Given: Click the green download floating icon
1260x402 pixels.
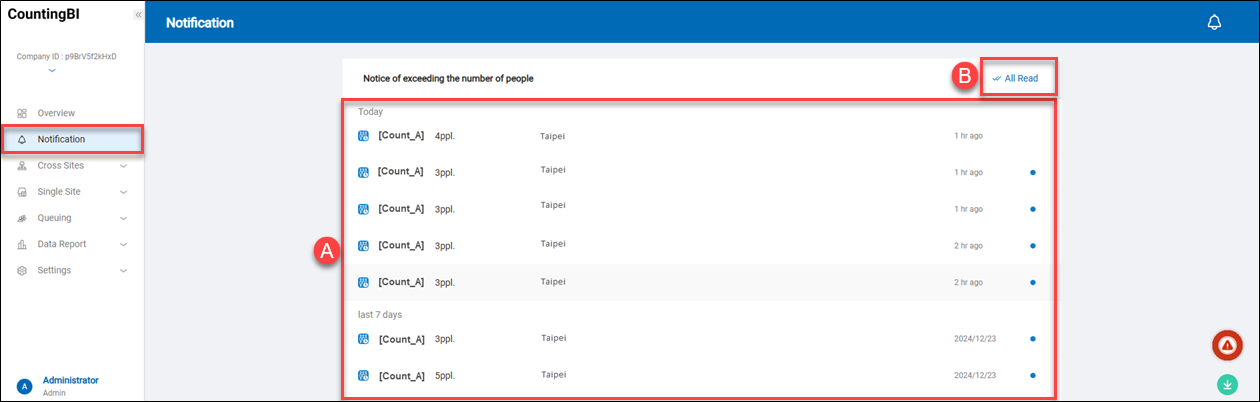Looking at the screenshot, I should coord(1227,384).
